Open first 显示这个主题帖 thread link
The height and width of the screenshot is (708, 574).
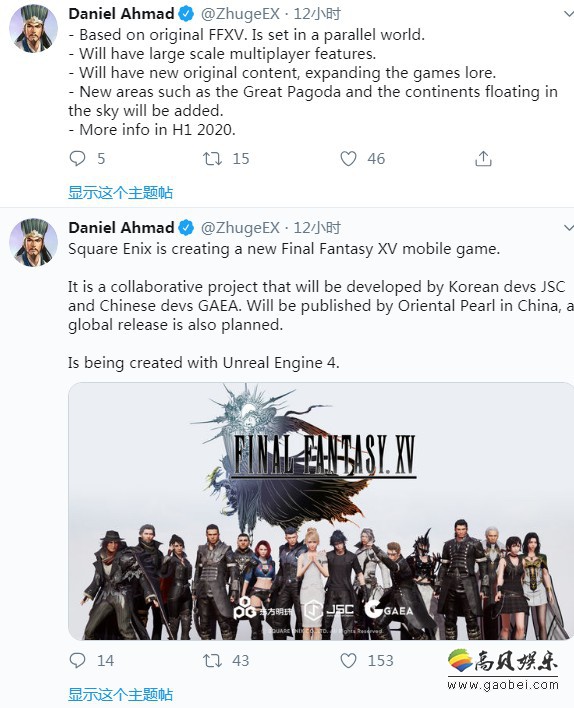coord(121,193)
